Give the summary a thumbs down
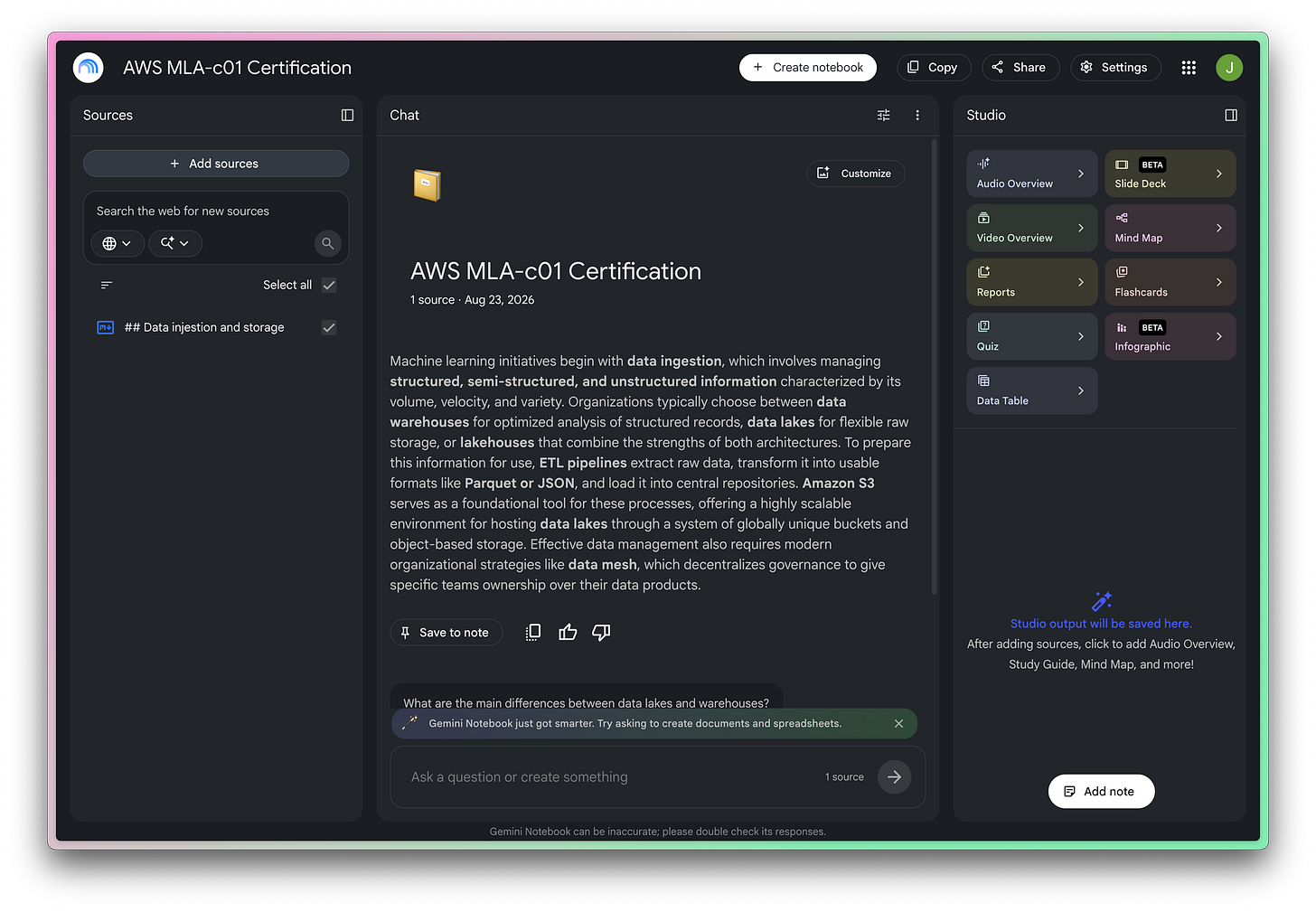1316x912 pixels. tap(601, 633)
